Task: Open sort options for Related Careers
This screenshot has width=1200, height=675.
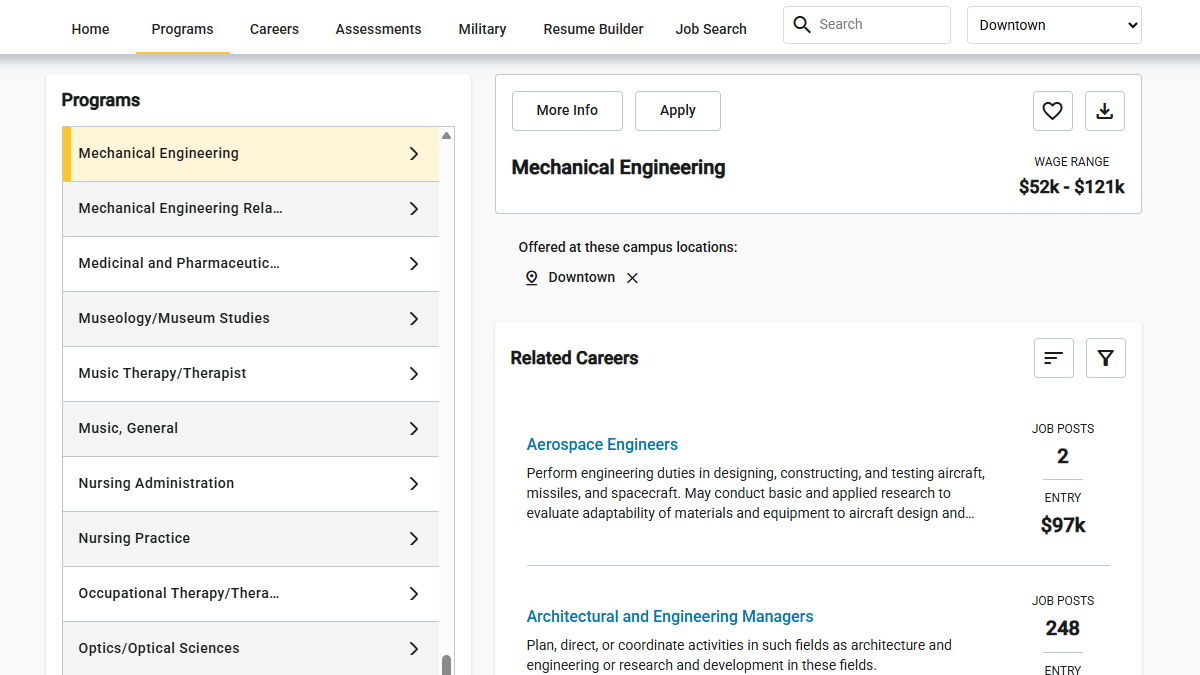Action: click(1054, 358)
